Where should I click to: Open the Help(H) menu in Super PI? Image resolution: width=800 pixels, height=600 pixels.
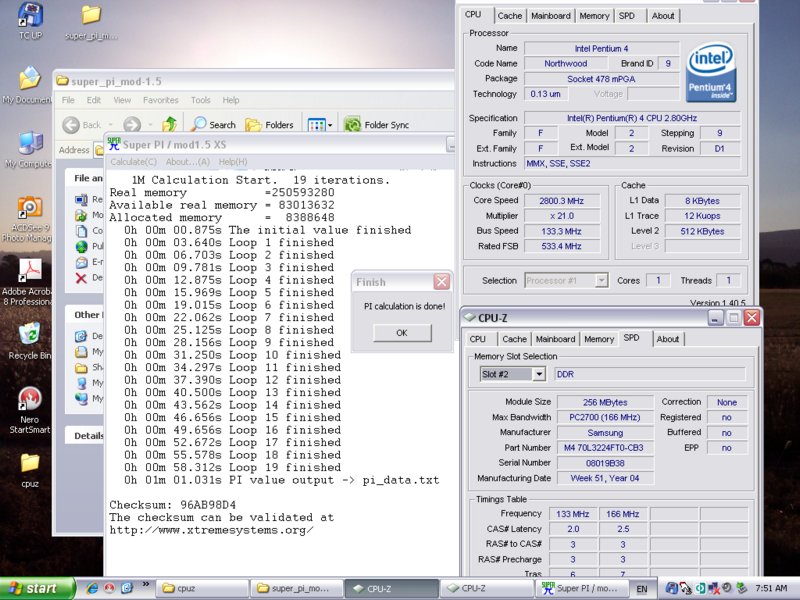tap(233, 162)
